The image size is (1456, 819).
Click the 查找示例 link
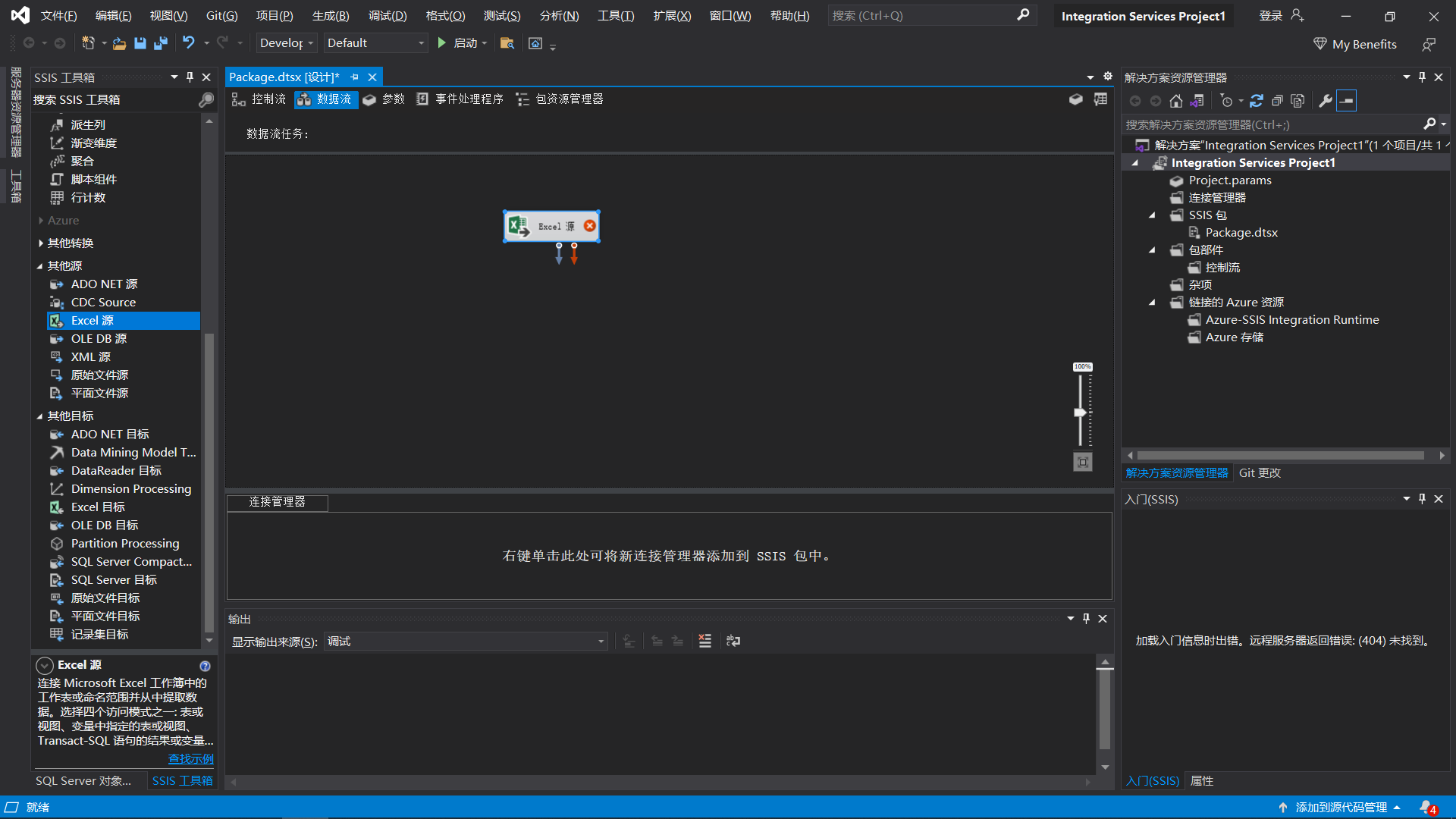point(190,758)
